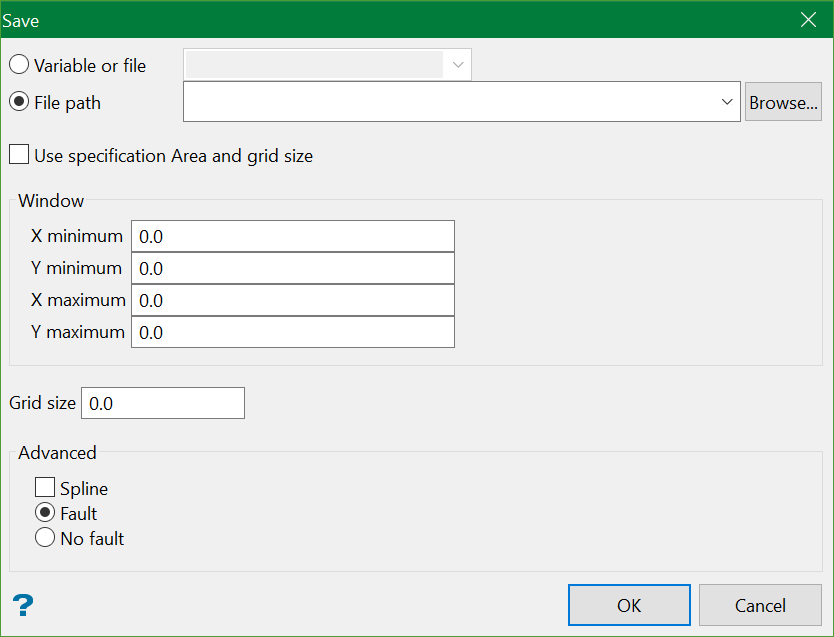Enable Use specification Area and grid size
834x637 pixels.
point(19,155)
